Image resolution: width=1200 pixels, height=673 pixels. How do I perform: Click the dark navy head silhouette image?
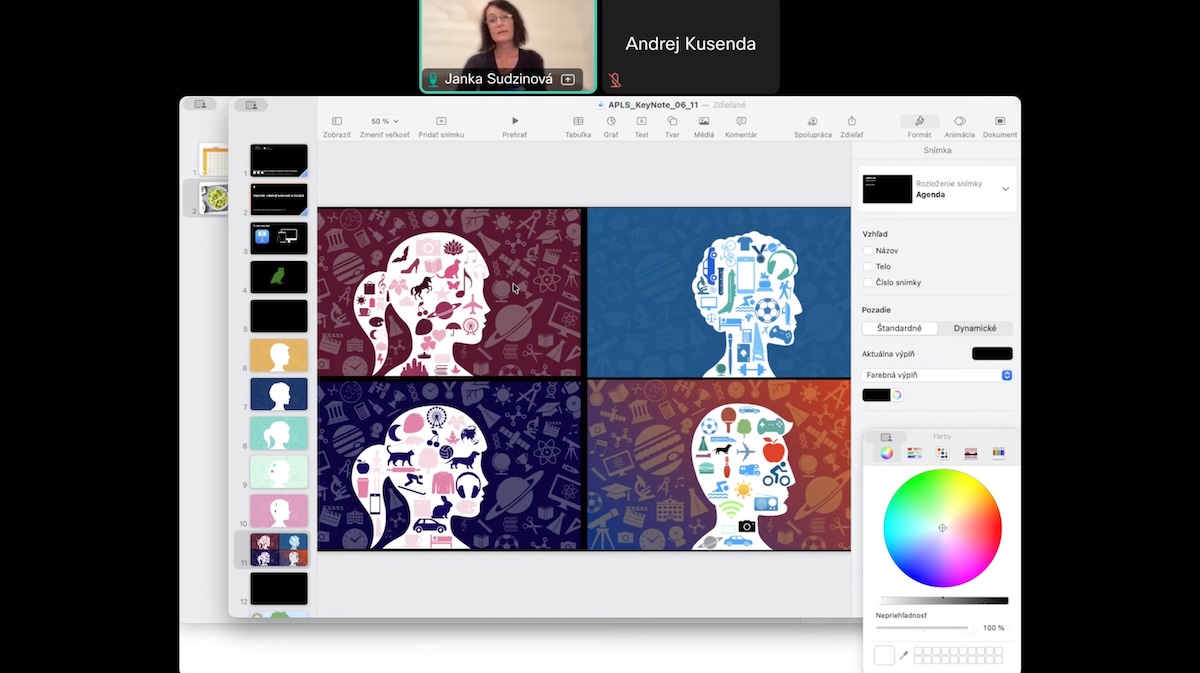tap(450, 465)
